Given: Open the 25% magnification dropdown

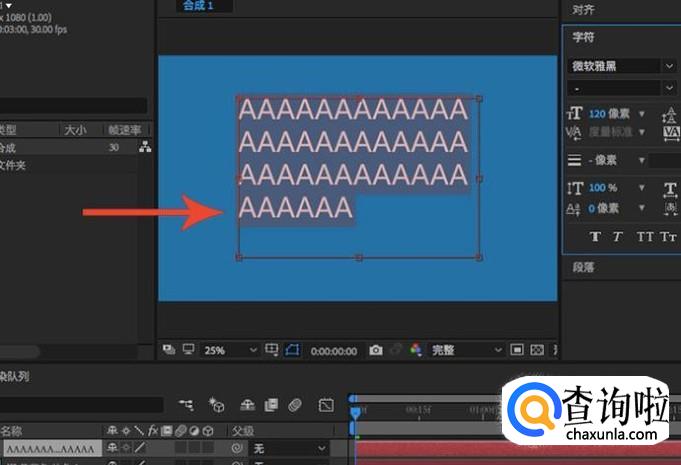Looking at the screenshot, I should 230,350.
